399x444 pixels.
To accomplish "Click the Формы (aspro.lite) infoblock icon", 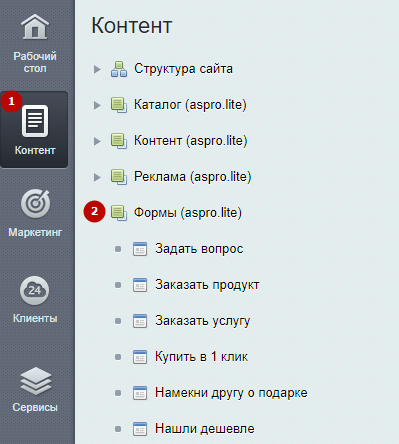I will point(119,213).
